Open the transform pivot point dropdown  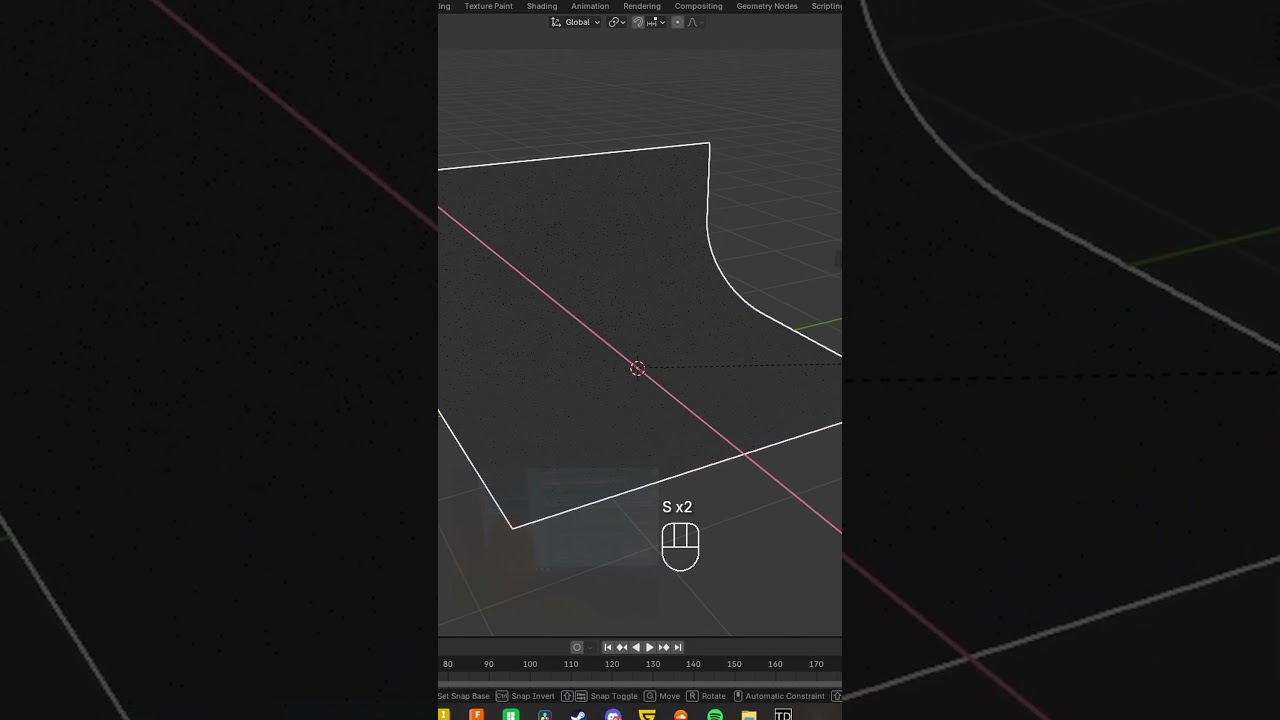(616, 22)
